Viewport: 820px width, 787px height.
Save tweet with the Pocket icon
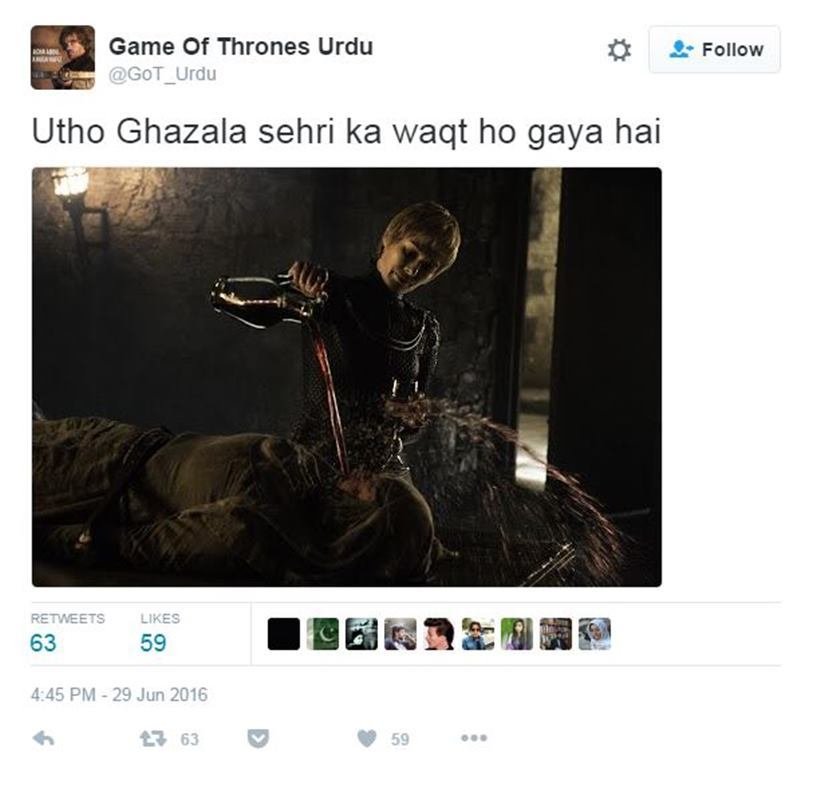(x=258, y=738)
